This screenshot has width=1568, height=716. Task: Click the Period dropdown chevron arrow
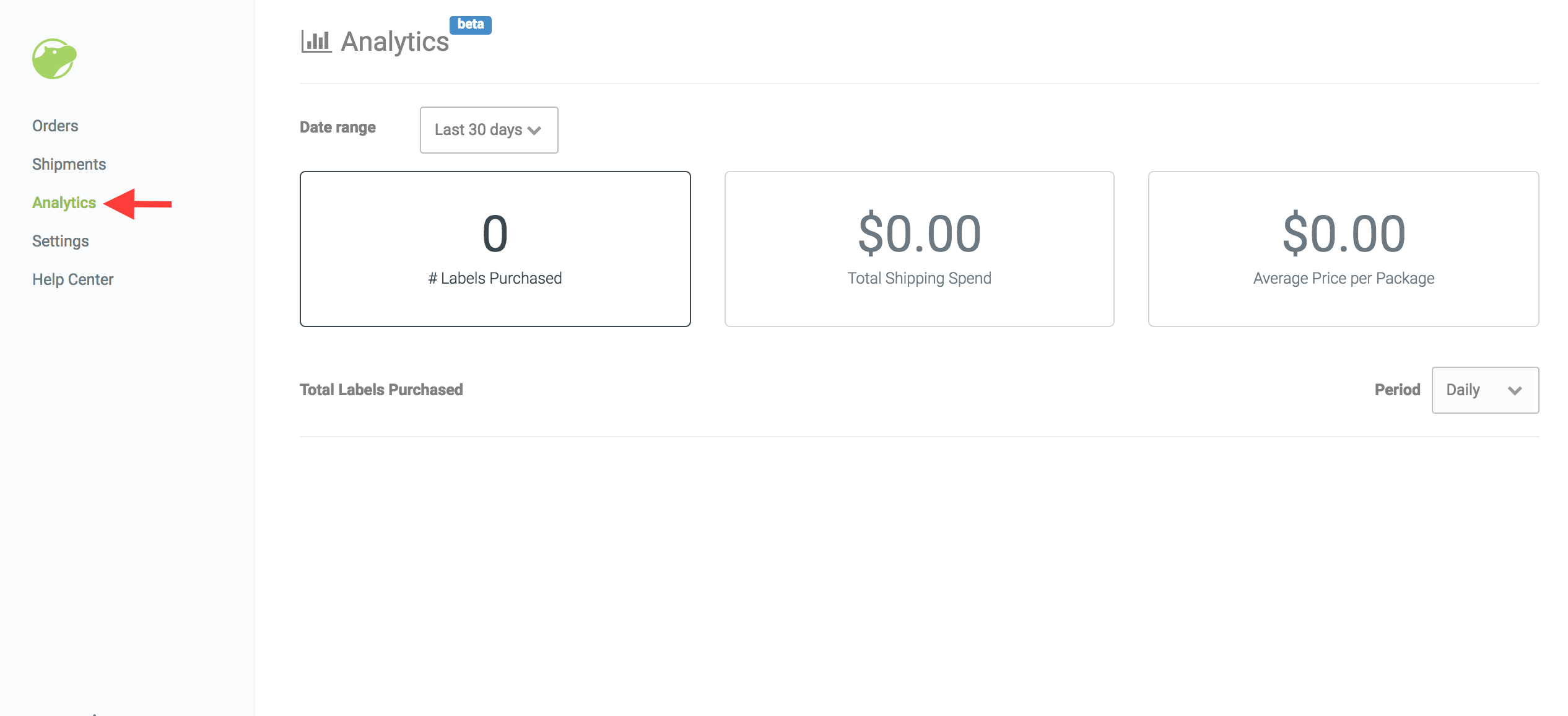pyautogui.click(x=1515, y=390)
